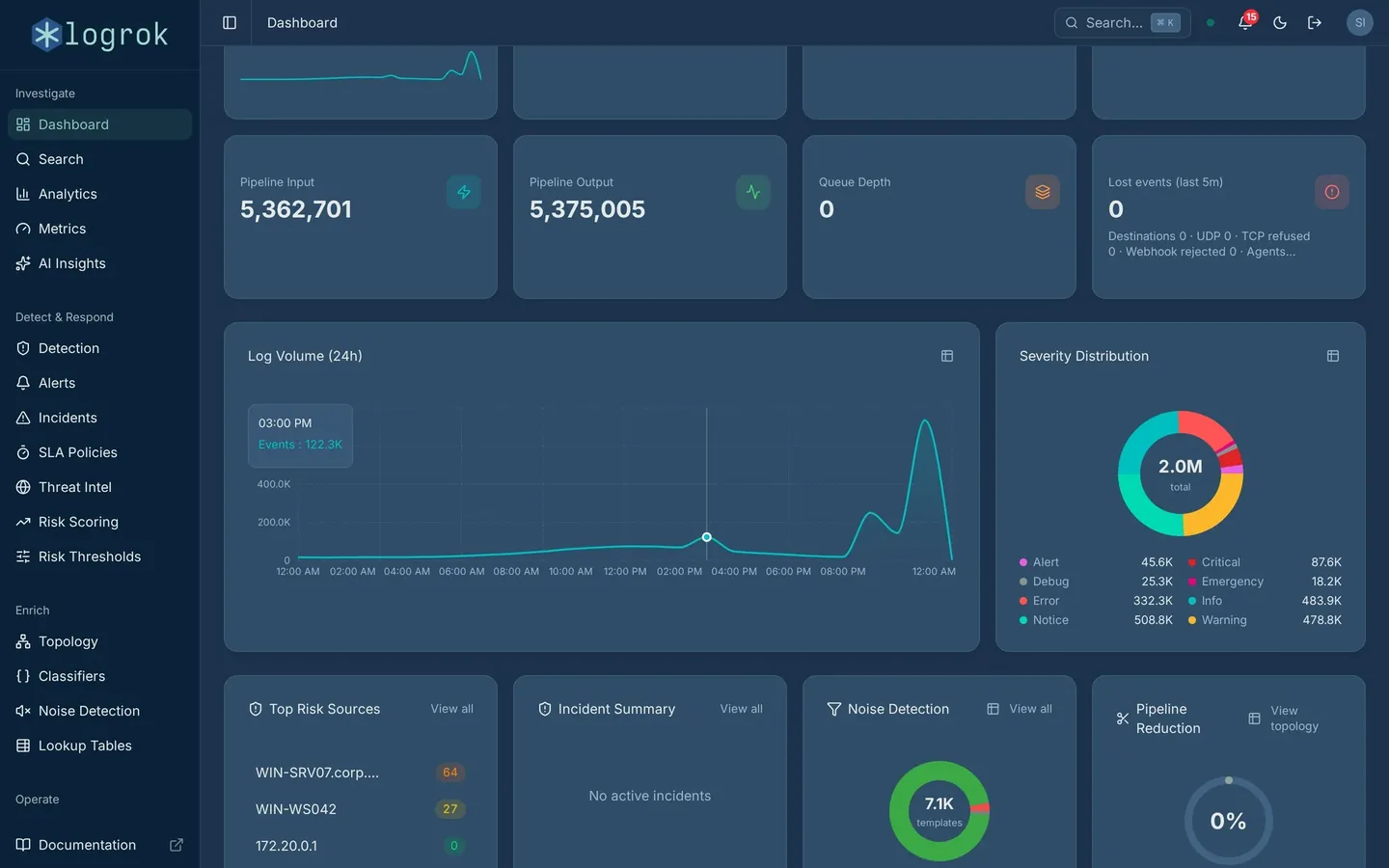1389x868 pixels.
Task: Open Dashboard in the sidebar
Action: point(100,124)
